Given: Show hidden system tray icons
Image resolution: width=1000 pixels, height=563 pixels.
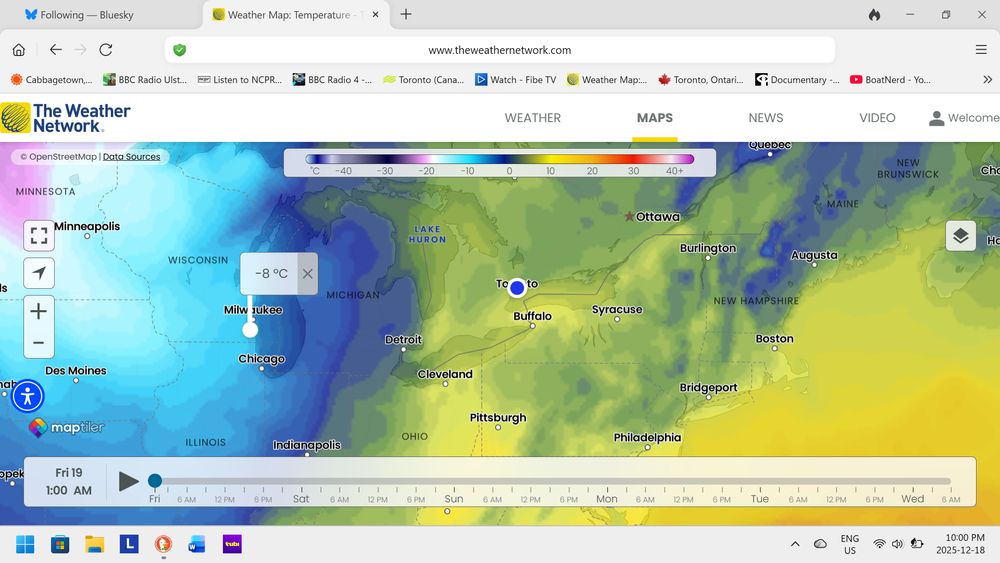Looking at the screenshot, I should [795, 544].
